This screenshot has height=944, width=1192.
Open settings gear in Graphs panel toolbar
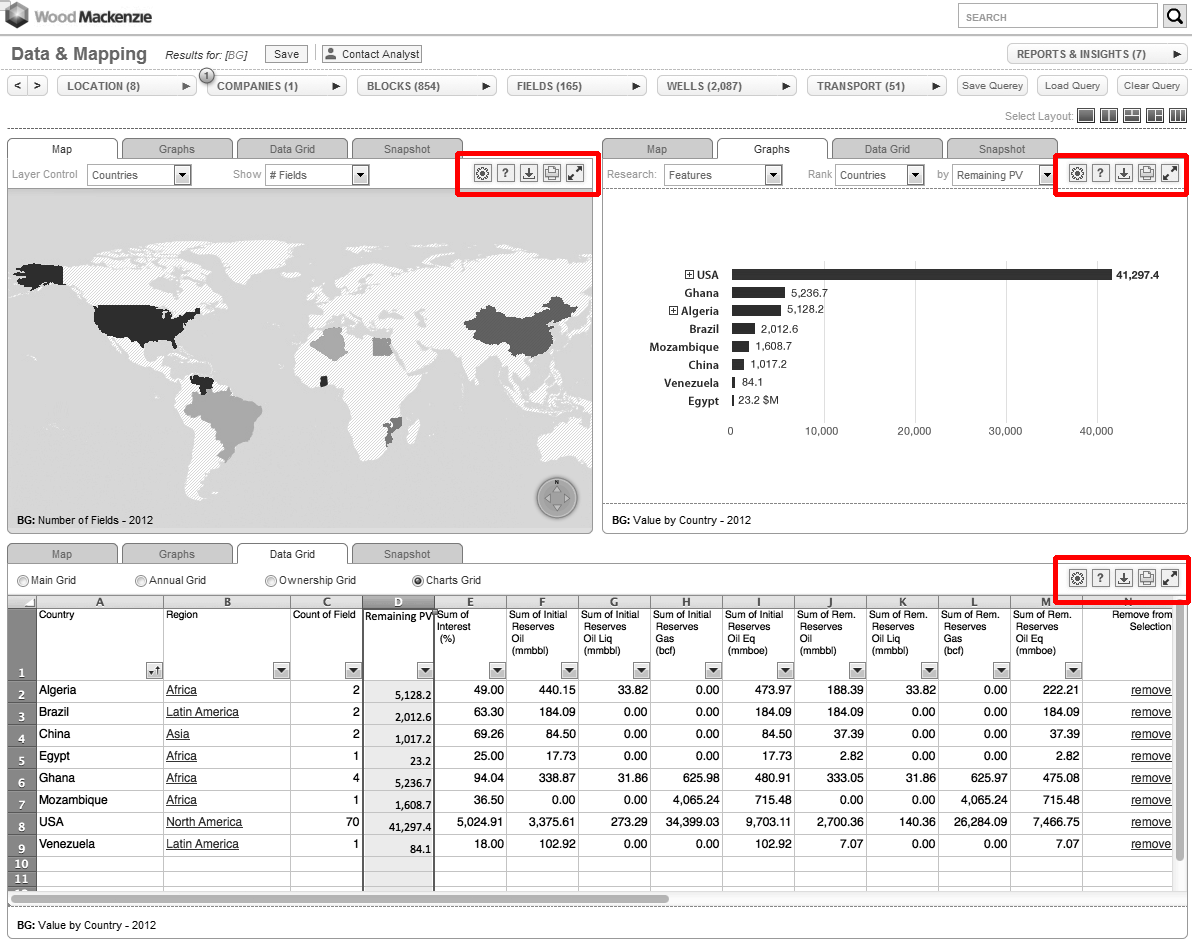click(x=1077, y=173)
